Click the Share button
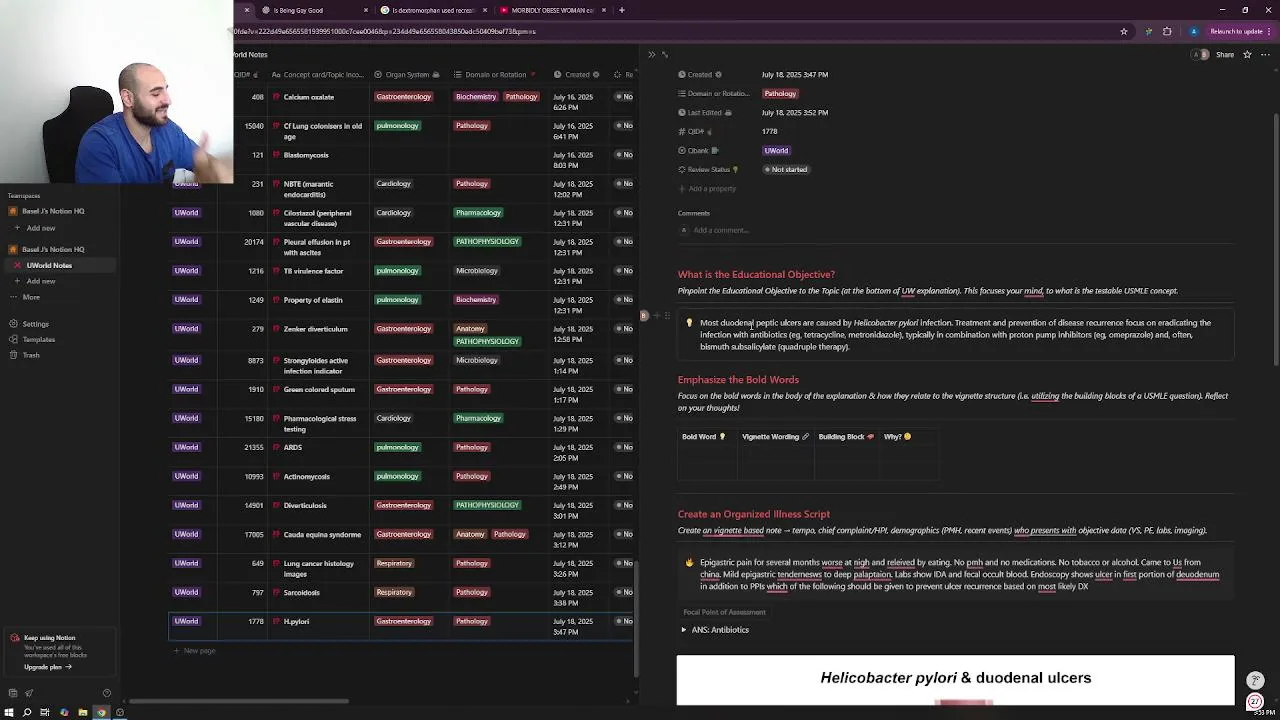 1225,55
